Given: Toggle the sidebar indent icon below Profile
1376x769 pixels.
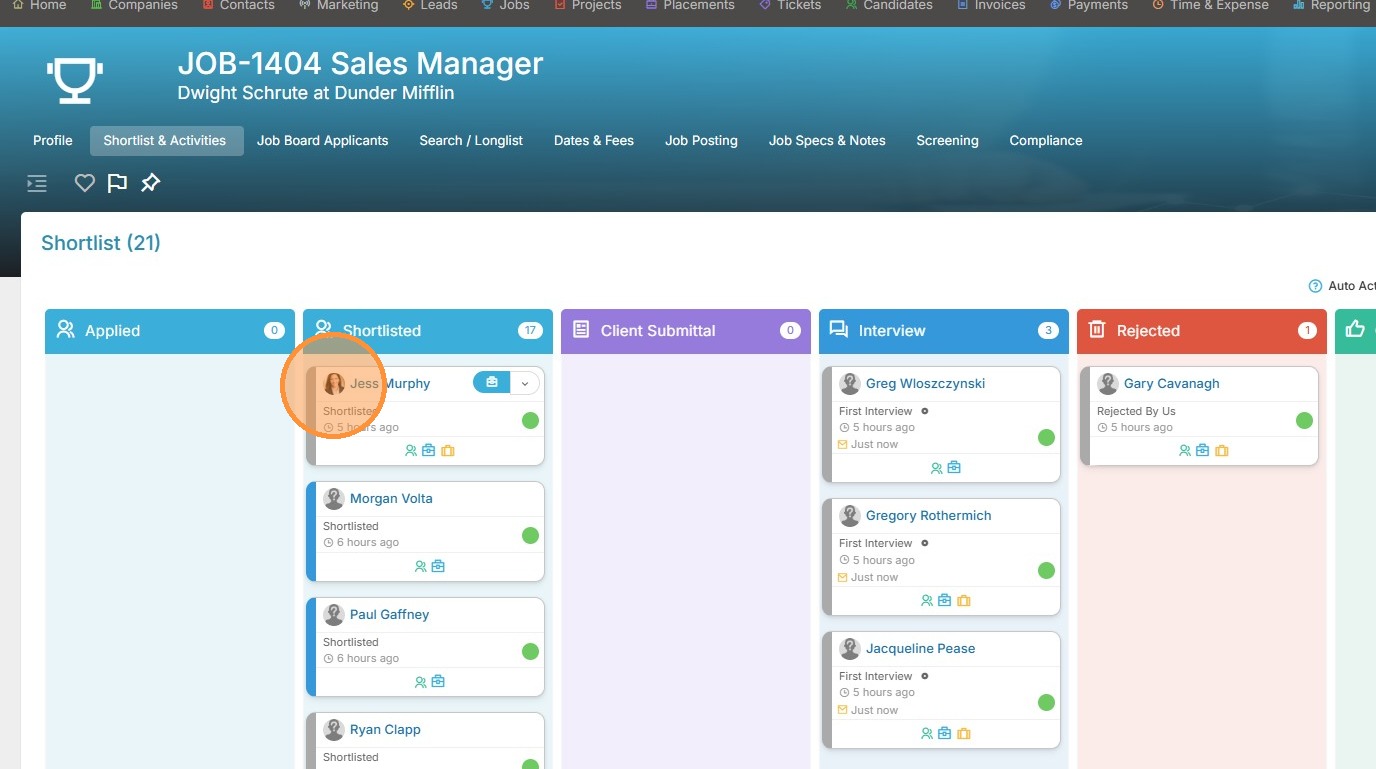Looking at the screenshot, I should pos(37,183).
